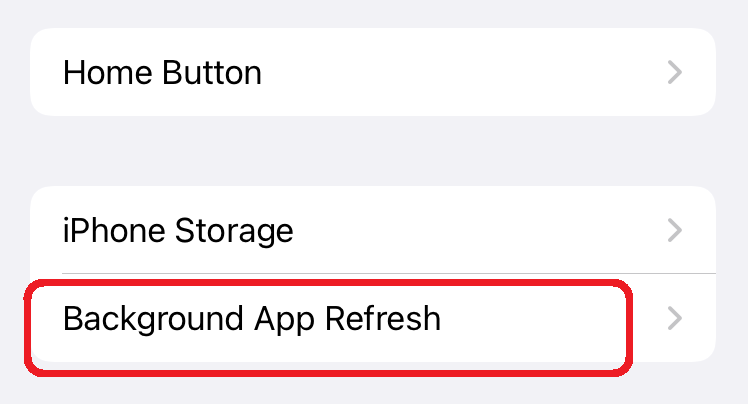The height and width of the screenshot is (404, 748).
Task: Expand iPhone Storage via its right arrow
Action: point(676,231)
